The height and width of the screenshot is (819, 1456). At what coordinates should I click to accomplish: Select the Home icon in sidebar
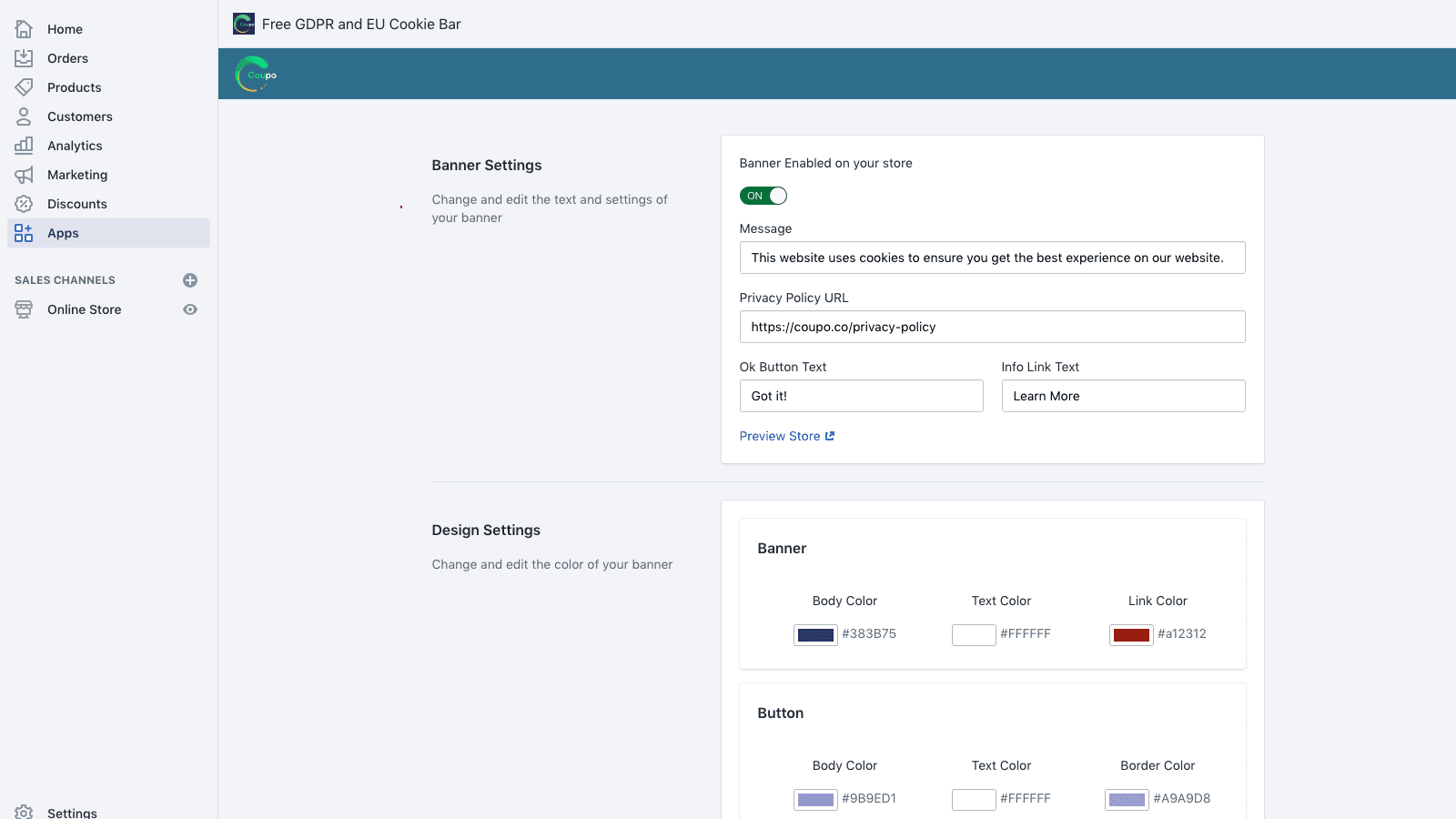click(24, 28)
